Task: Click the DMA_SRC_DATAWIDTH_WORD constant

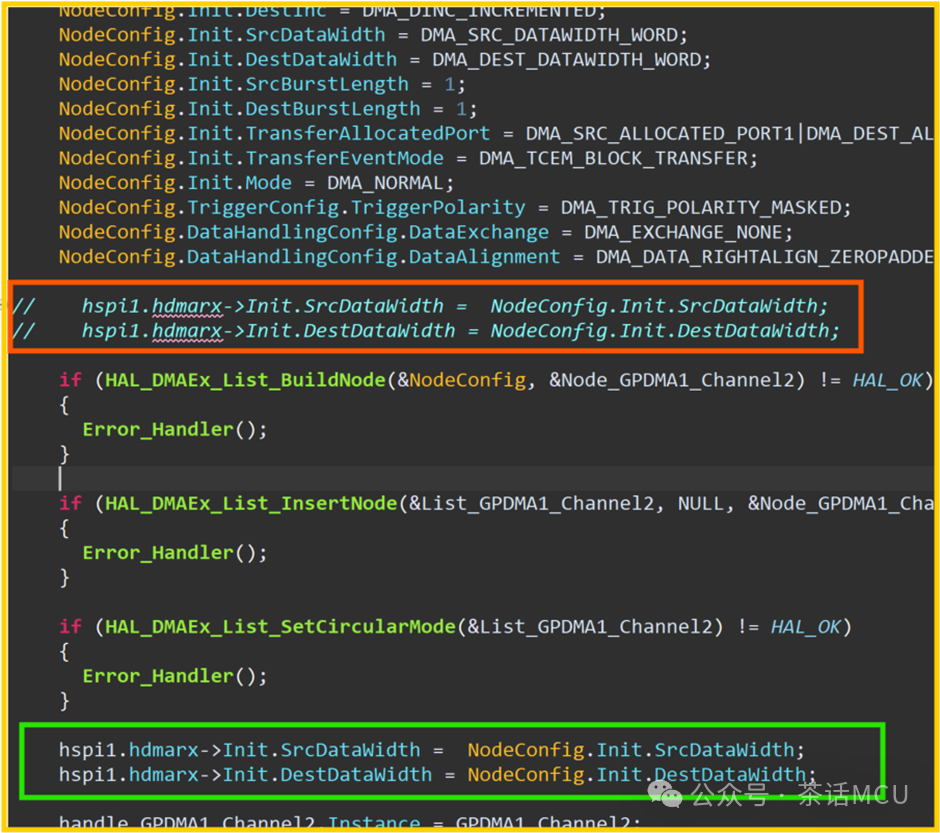Action: [549, 35]
